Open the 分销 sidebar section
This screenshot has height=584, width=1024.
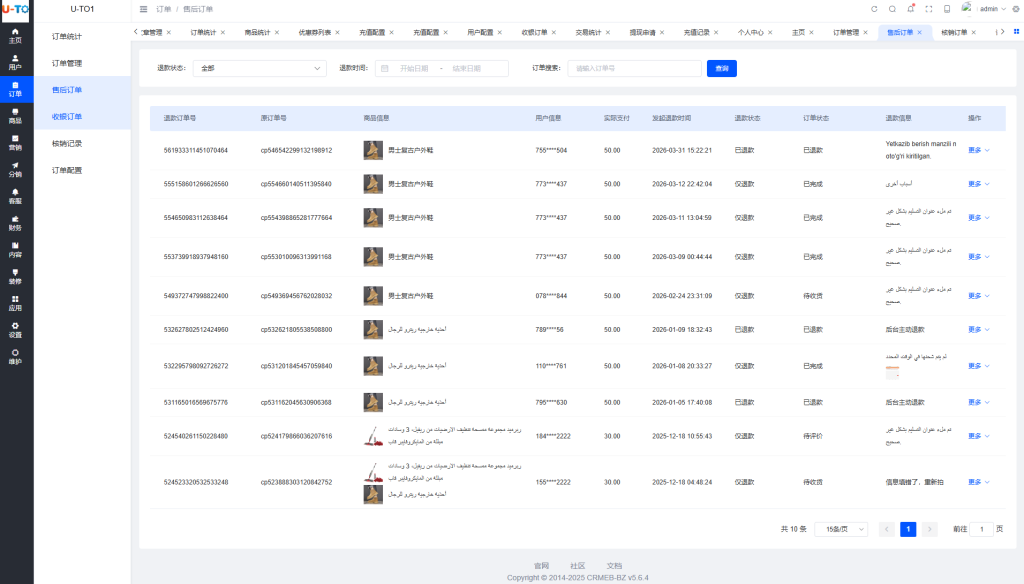tap(15, 170)
